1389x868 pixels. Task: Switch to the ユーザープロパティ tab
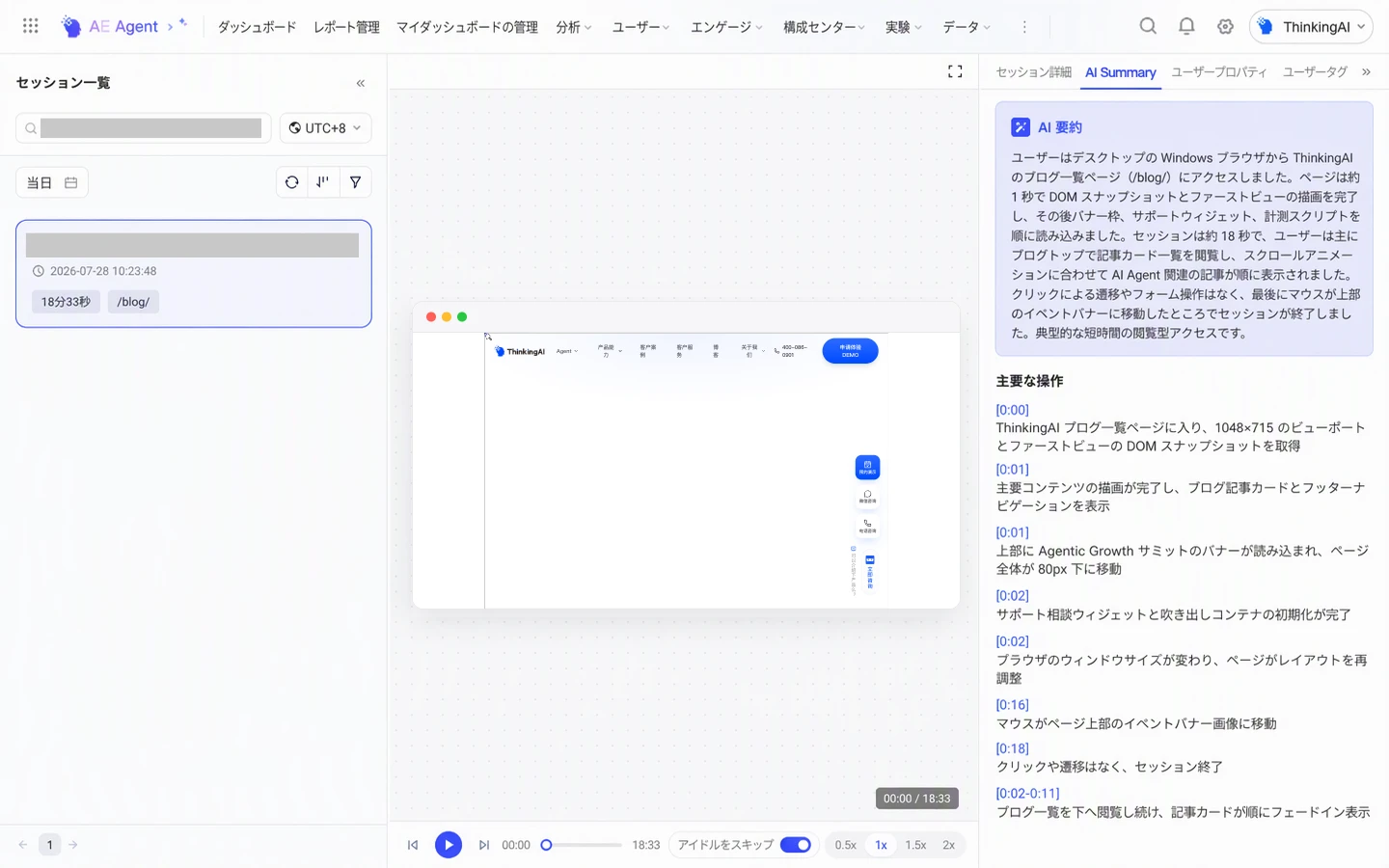coord(1219,72)
